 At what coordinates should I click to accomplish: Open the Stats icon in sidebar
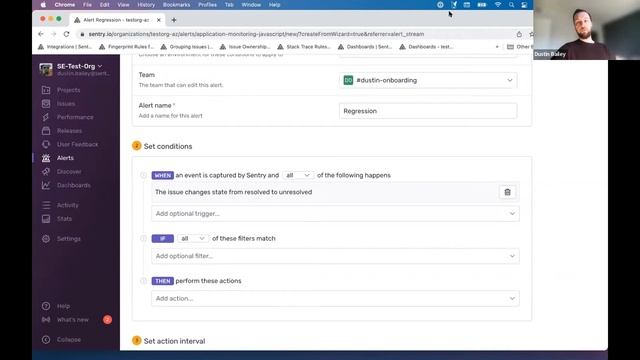click(46, 219)
